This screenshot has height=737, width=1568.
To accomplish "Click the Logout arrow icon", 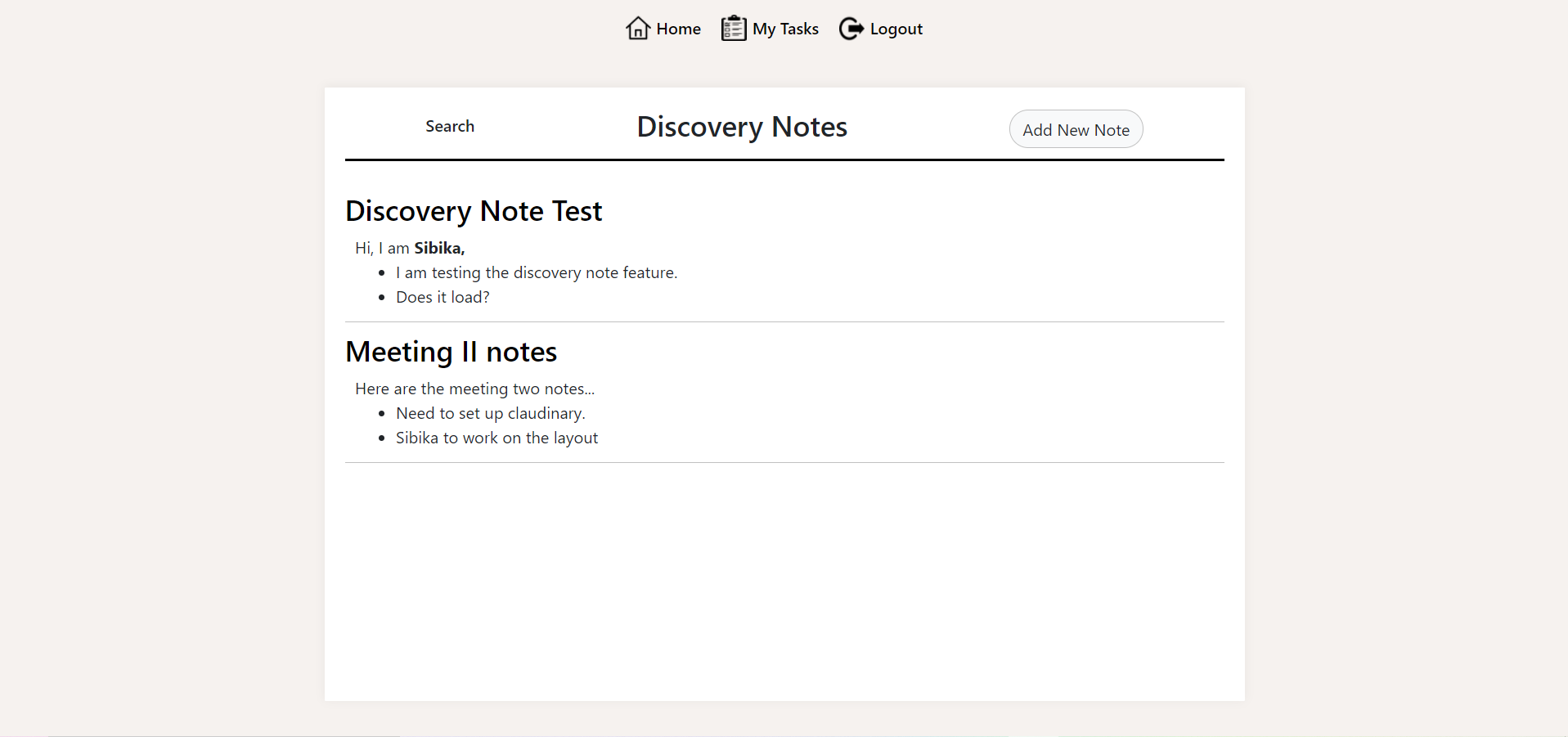I will tap(851, 29).
